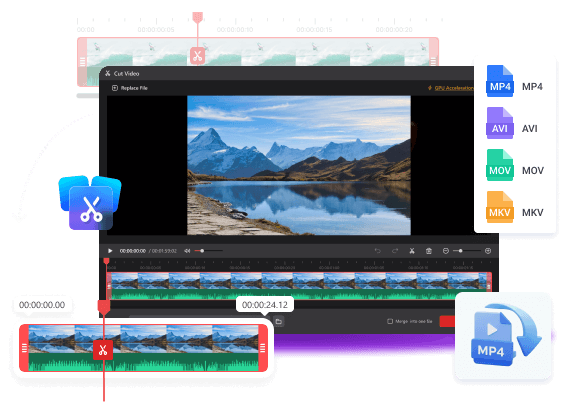Click the blue MP4 format icon
The height and width of the screenshot is (414, 580).
tap(500, 81)
